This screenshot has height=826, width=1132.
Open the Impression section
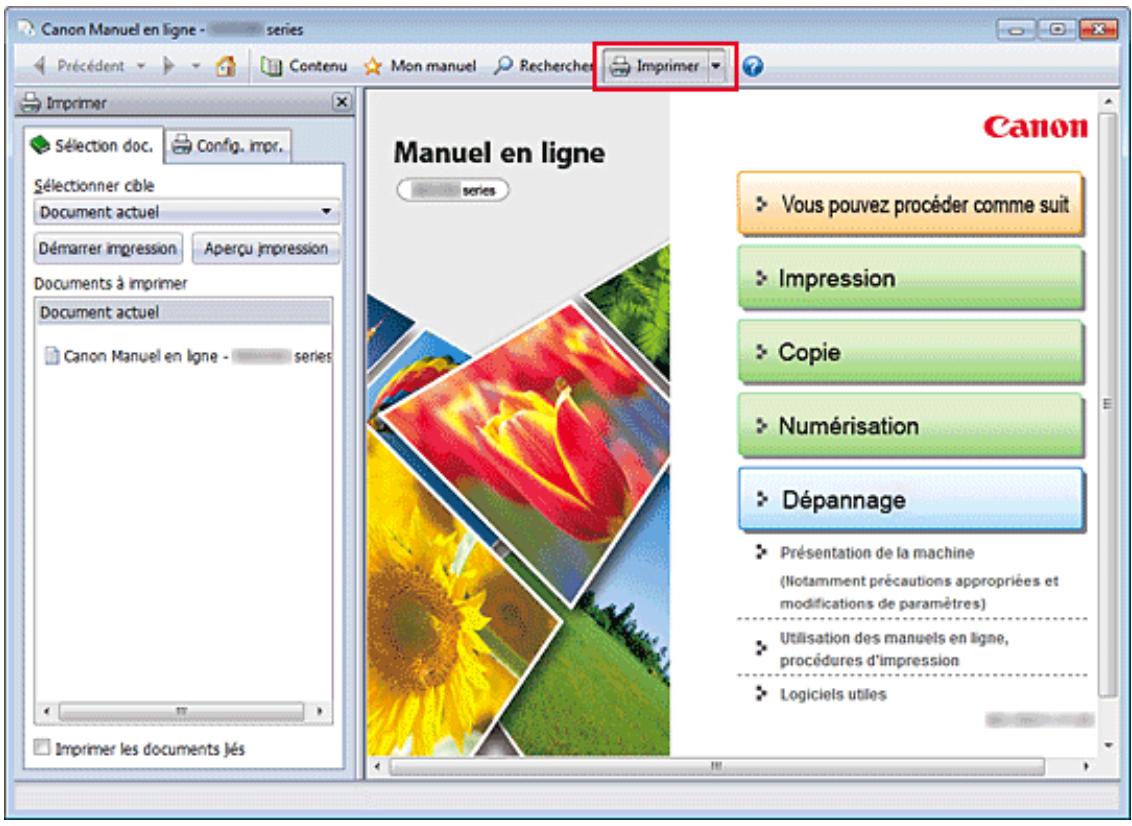(910, 279)
